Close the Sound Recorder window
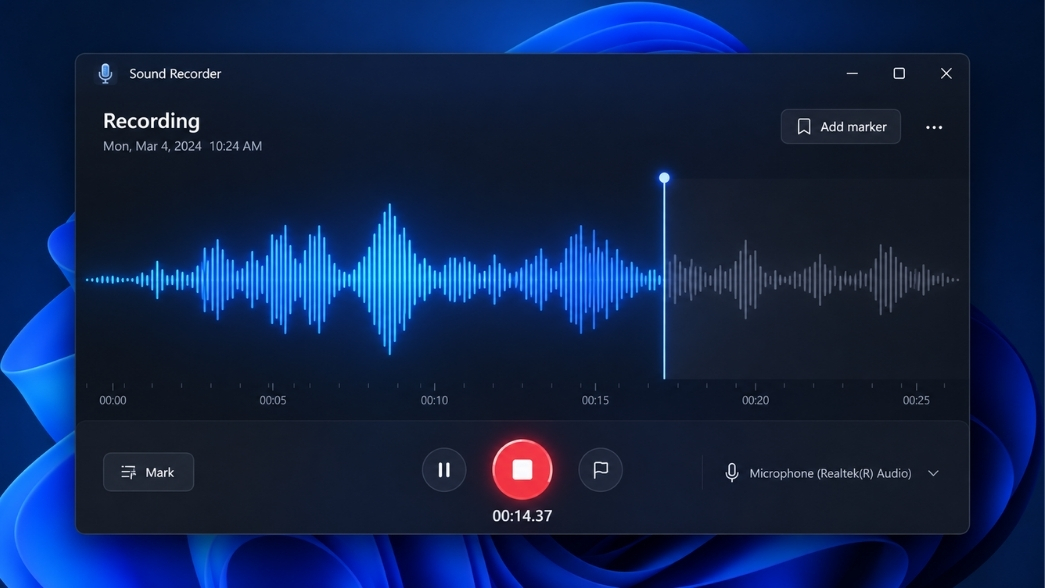This screenshot has height=588, width=1045. (946, 73)
